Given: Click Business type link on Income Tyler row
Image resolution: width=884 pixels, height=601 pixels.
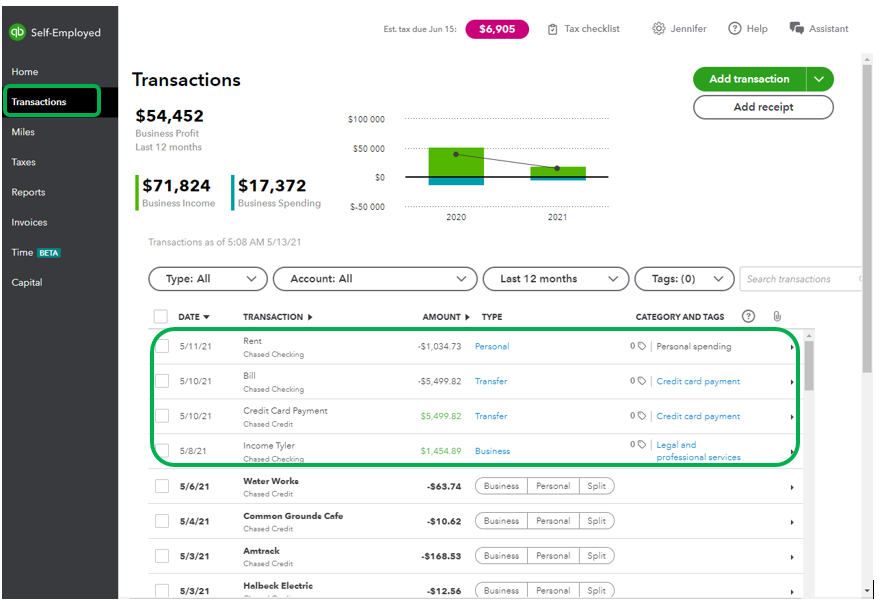Looking at the screenshot, I should tap(492, 451).
